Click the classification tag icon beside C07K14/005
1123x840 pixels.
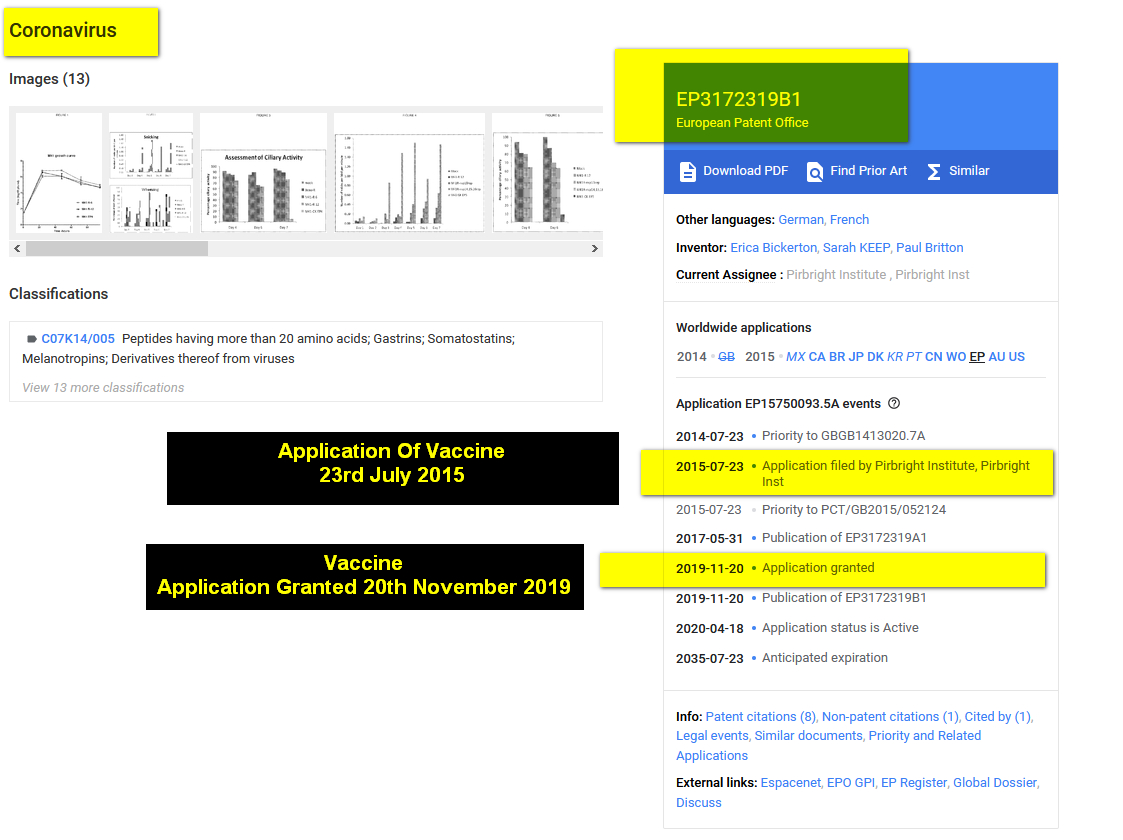(32, 339)
